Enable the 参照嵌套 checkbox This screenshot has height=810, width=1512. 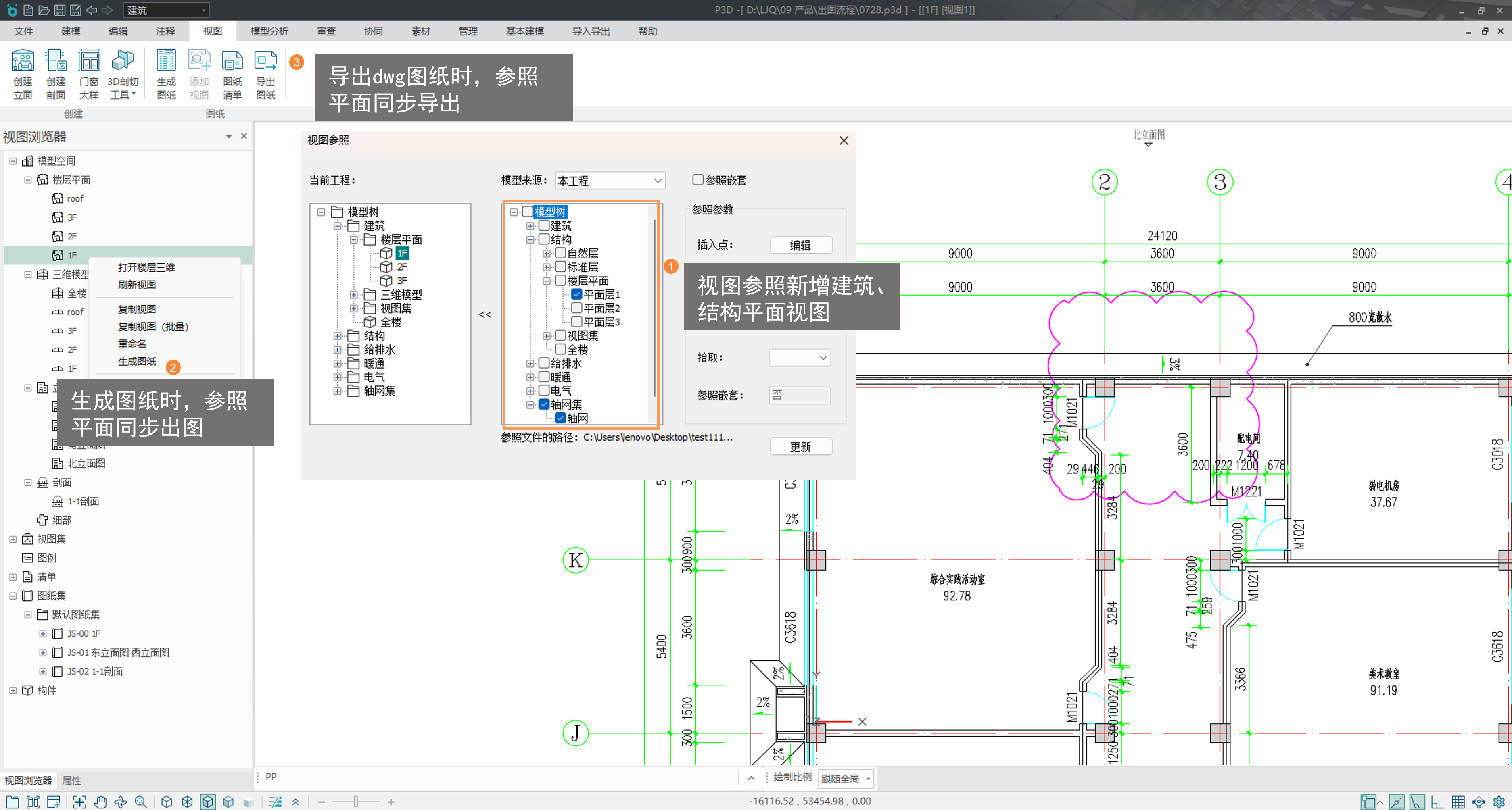point(698,180)
